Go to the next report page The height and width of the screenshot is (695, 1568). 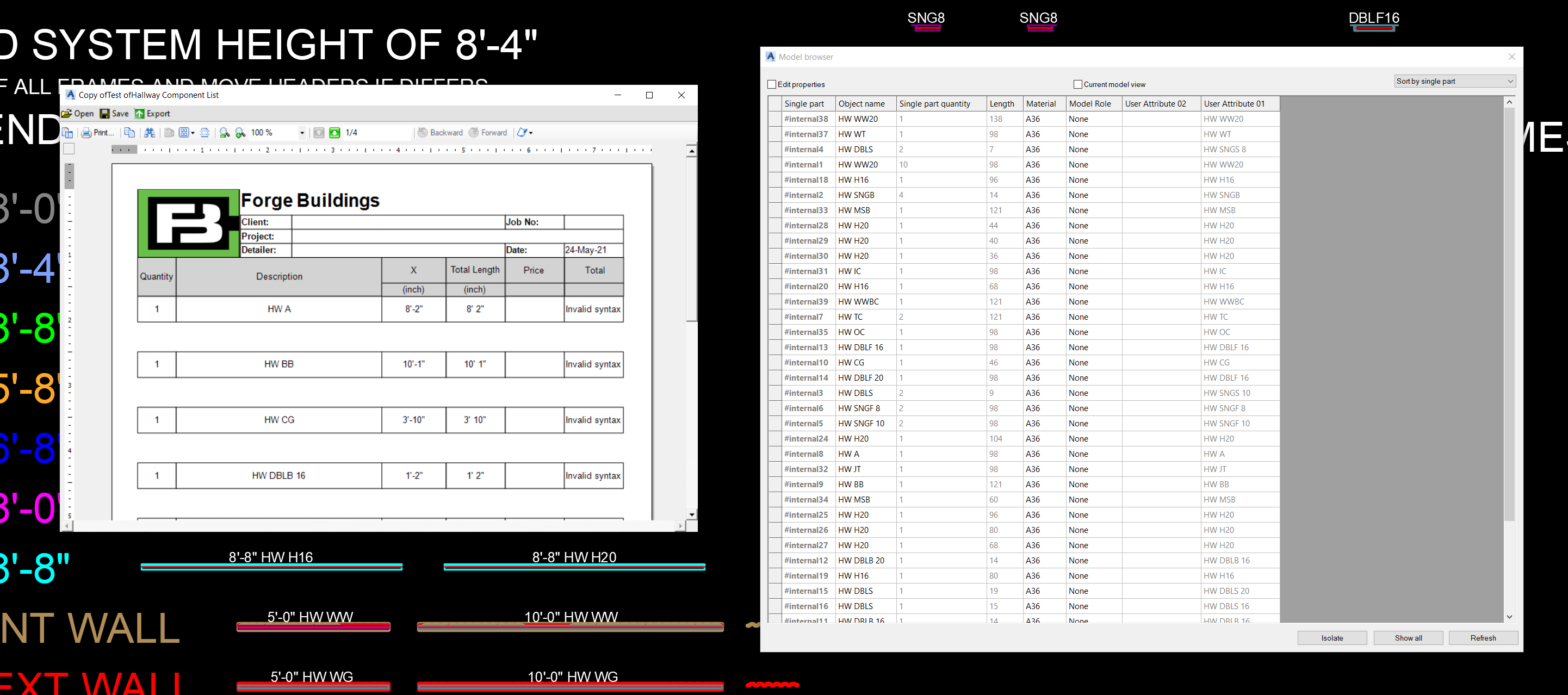click(x=335, y=133)
